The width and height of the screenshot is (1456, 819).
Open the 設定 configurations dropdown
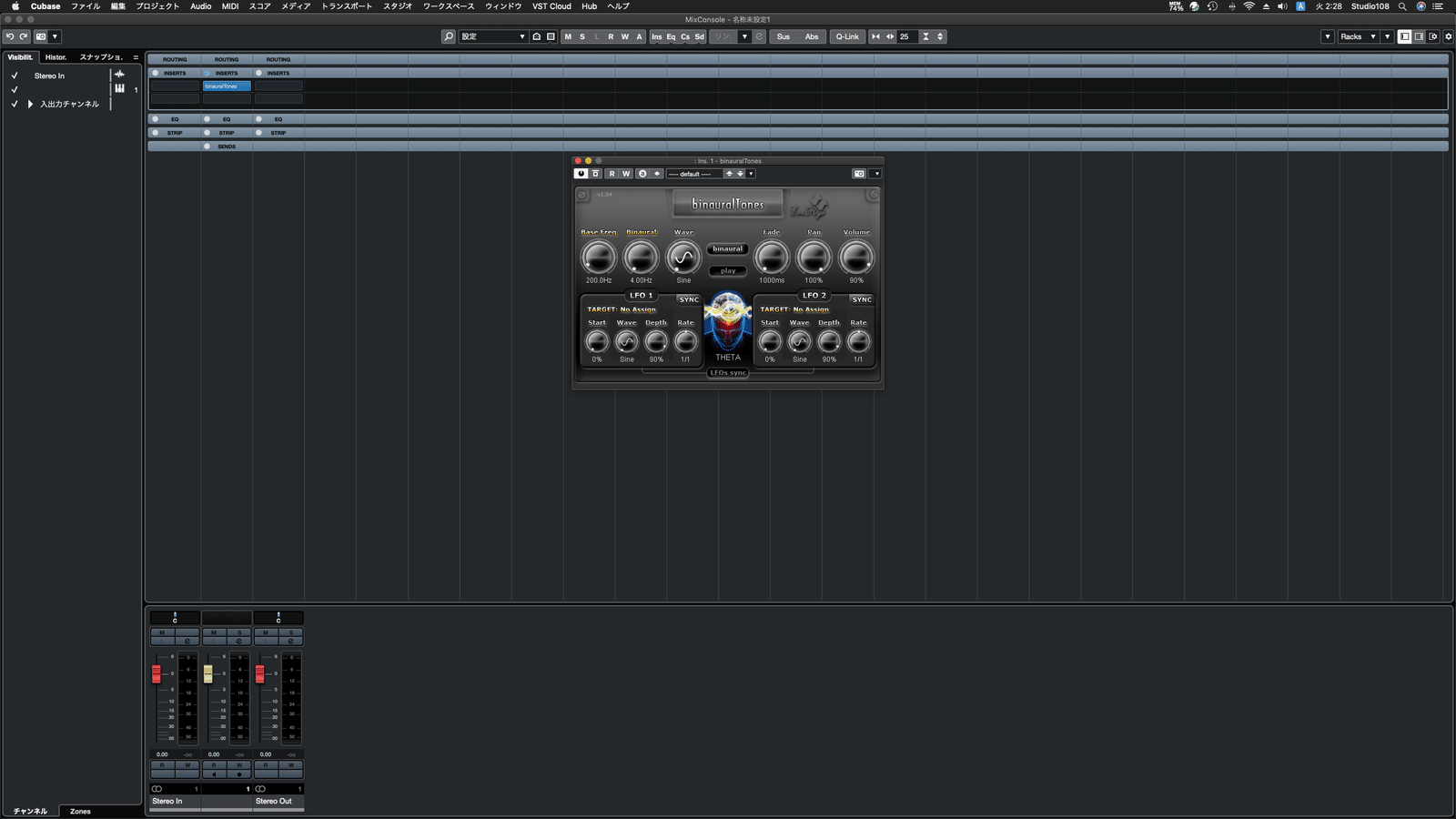click(493, 36)
